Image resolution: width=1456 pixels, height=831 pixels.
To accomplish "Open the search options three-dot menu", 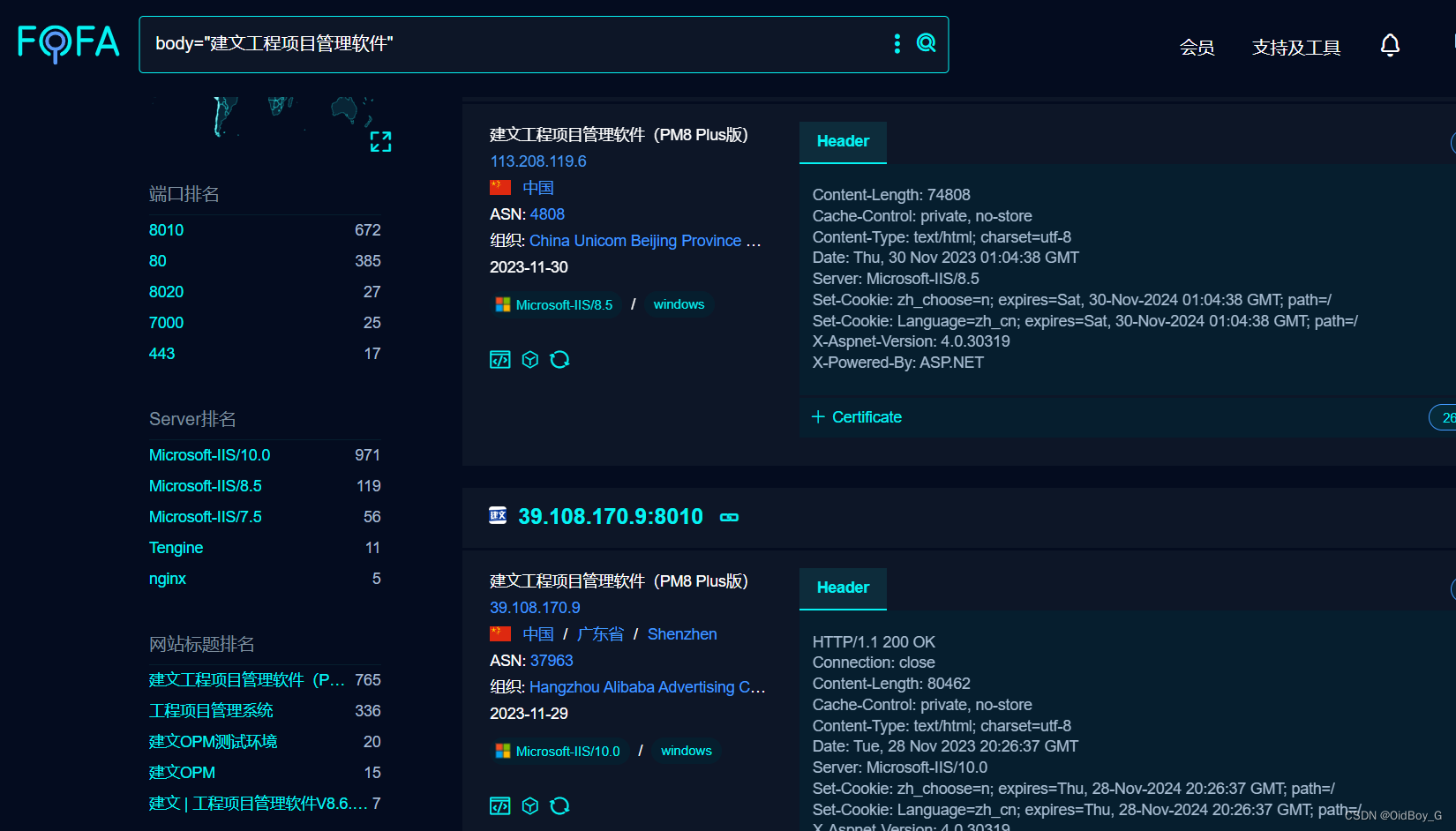I will (897, 43).
